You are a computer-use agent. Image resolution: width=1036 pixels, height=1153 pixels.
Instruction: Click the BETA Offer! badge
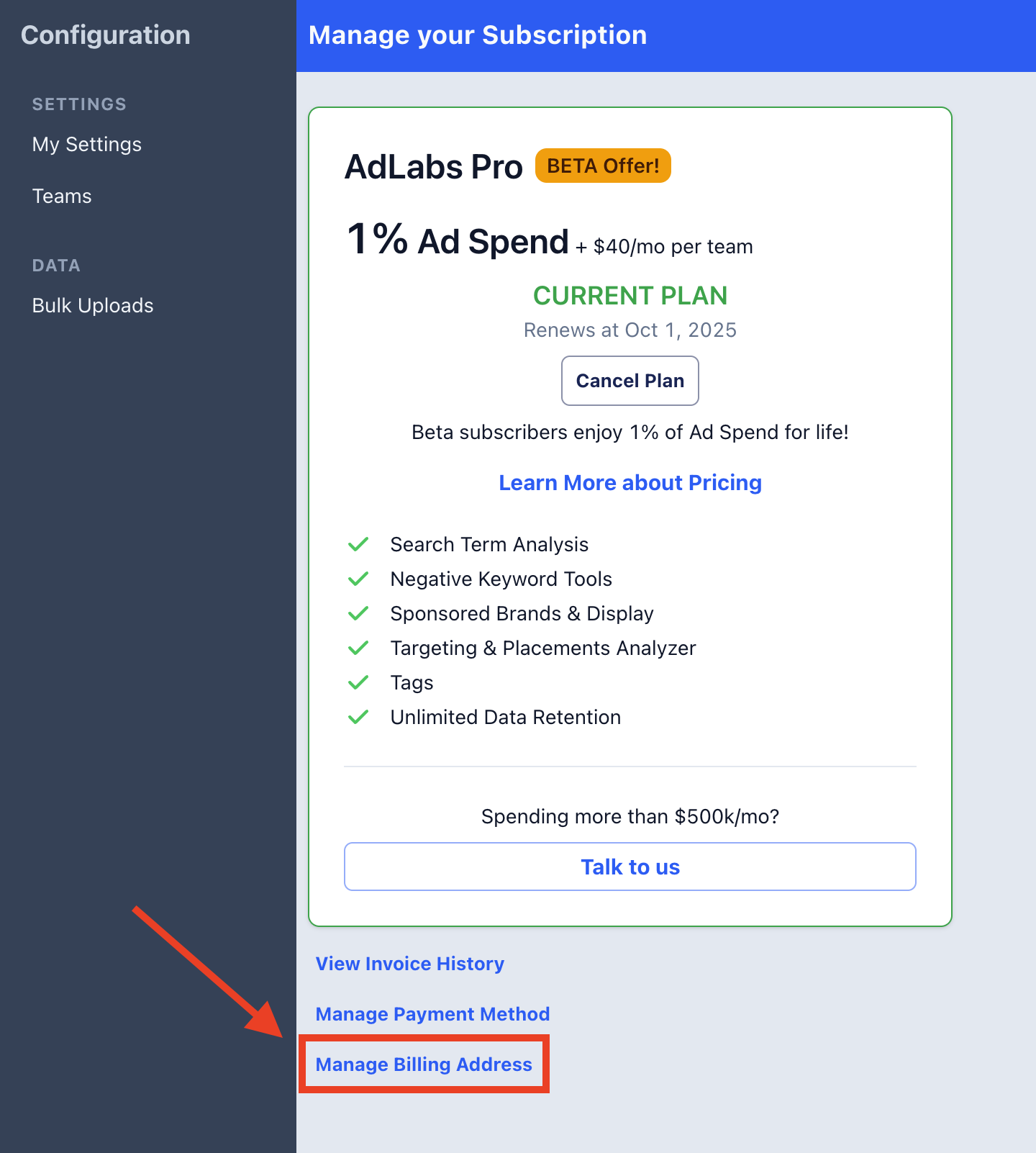tap(603, 166)
